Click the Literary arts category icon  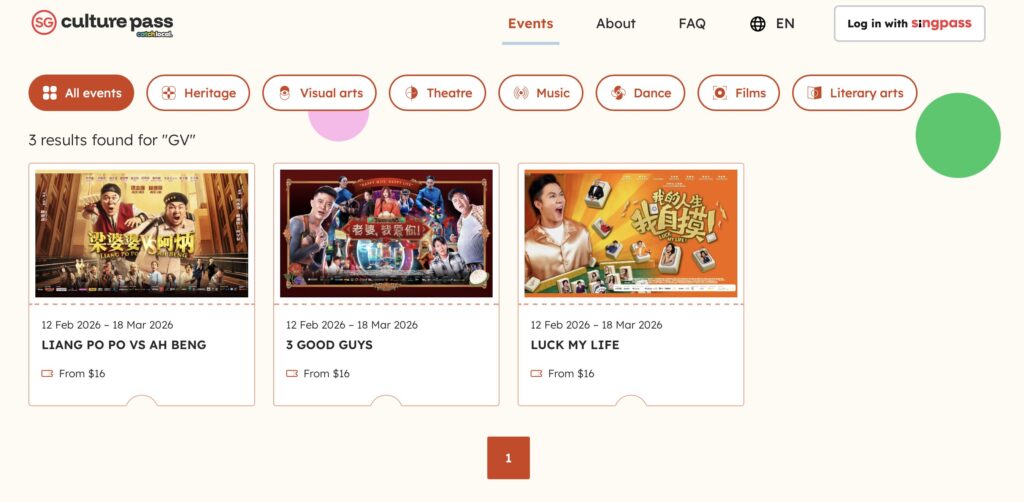[814, 93]
